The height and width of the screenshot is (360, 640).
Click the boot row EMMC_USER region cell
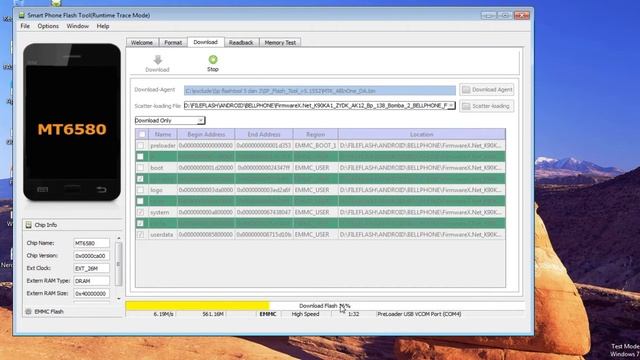pyautogui.click(x=316, y=168)
